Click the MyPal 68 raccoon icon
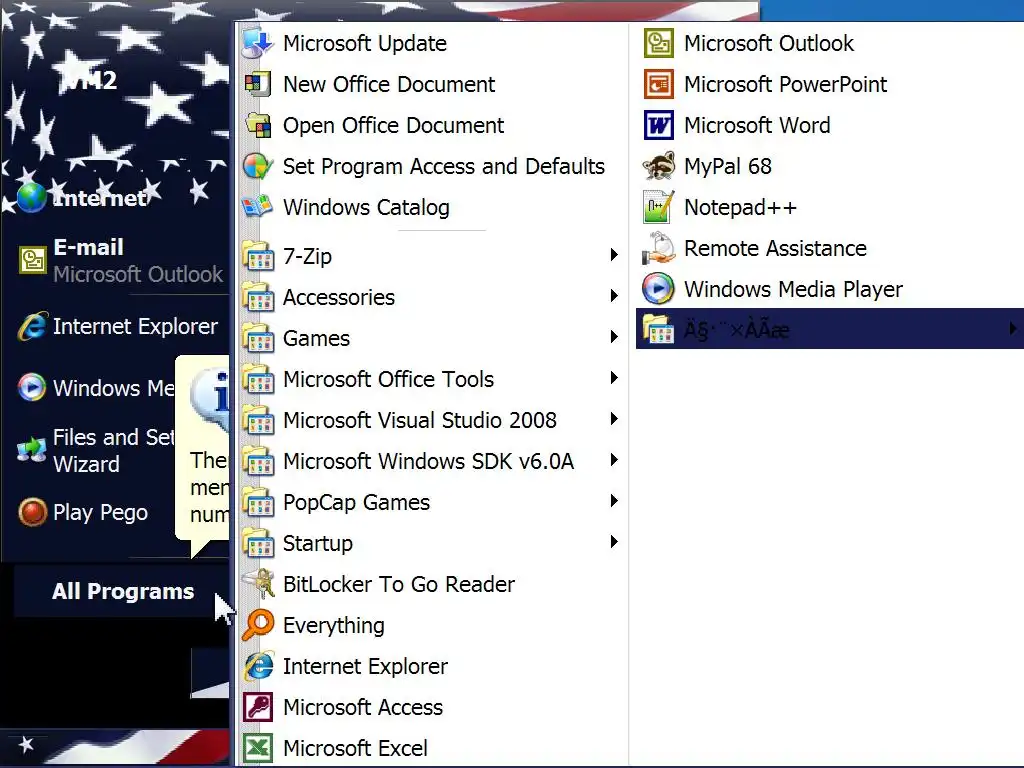Screen dimensions: 1024x768 658,167
